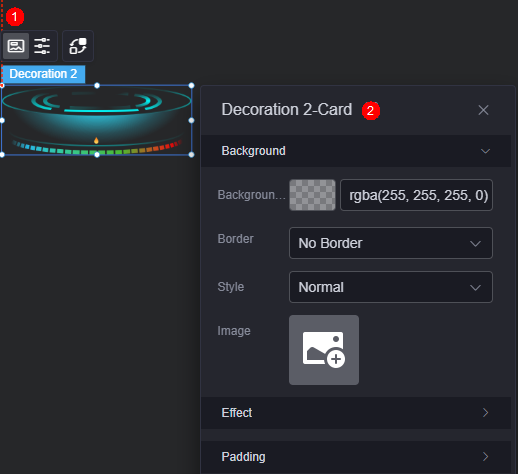This screenshot has width=518, height=474.
Task: Click the right-middle handle of the widget
Action: [x=191, y=120]
